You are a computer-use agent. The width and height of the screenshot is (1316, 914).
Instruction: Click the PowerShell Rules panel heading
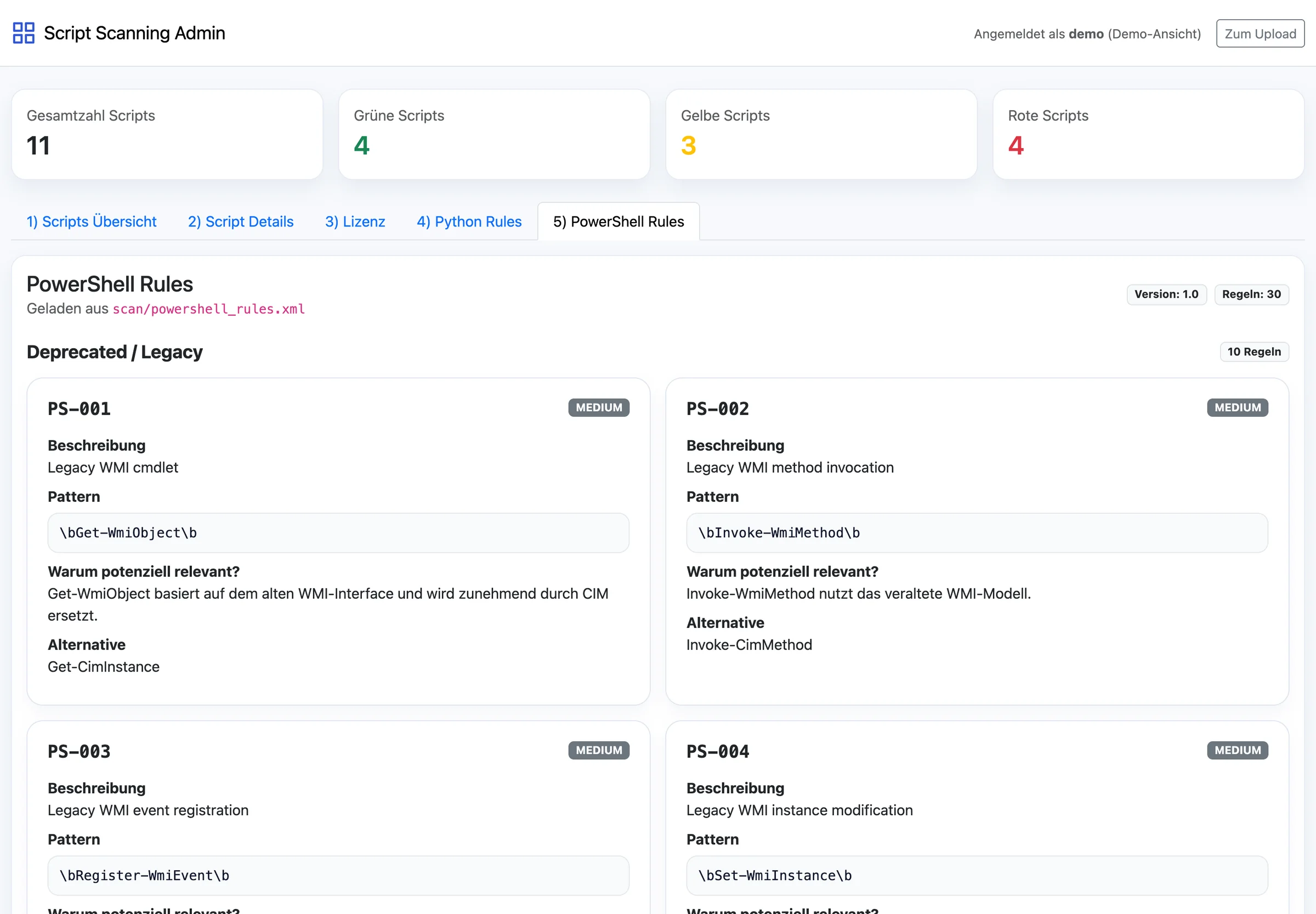click(x=110, y=285)
